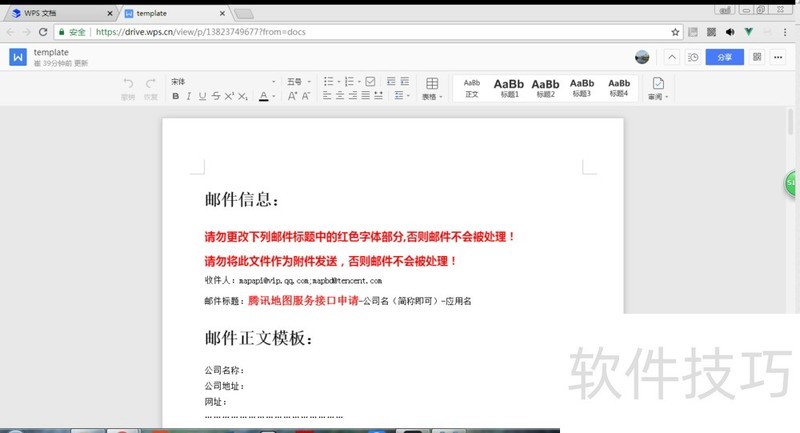Image resolution: width=800 pixels, height=433 pixels.
Task: Increase the font size
Action: (292, 96)
